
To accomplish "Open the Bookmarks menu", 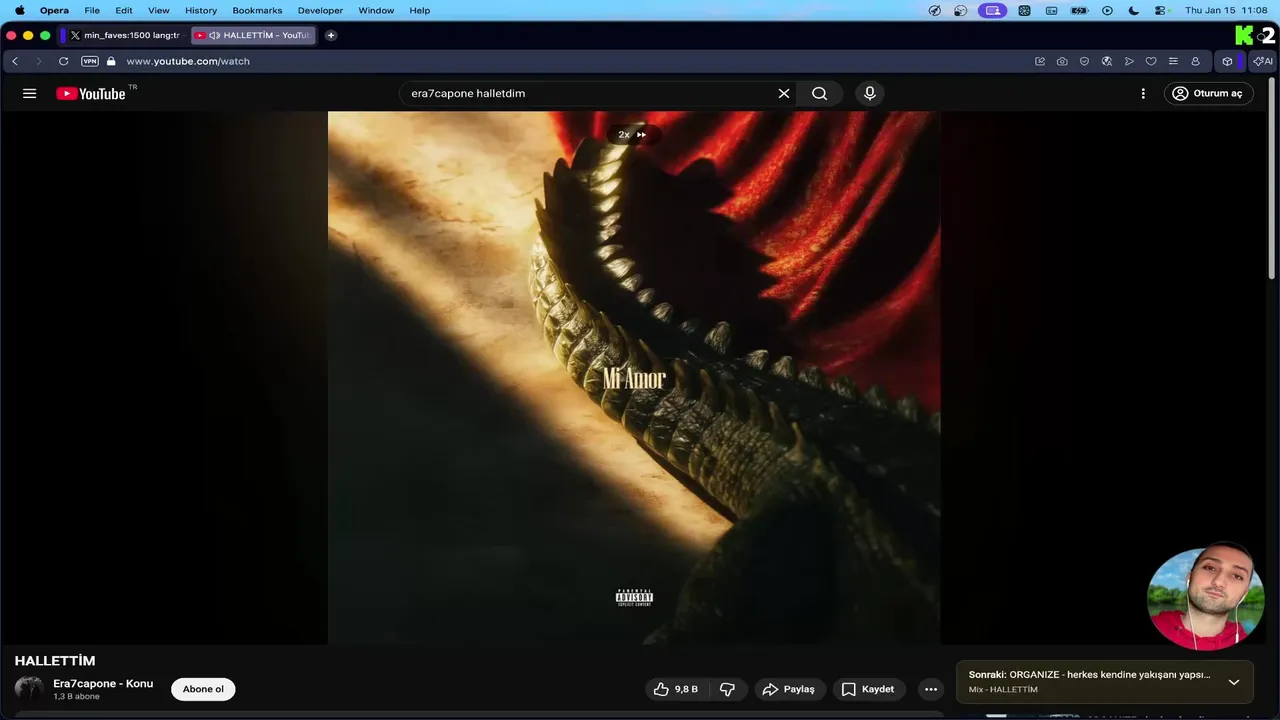I will 257,10.
